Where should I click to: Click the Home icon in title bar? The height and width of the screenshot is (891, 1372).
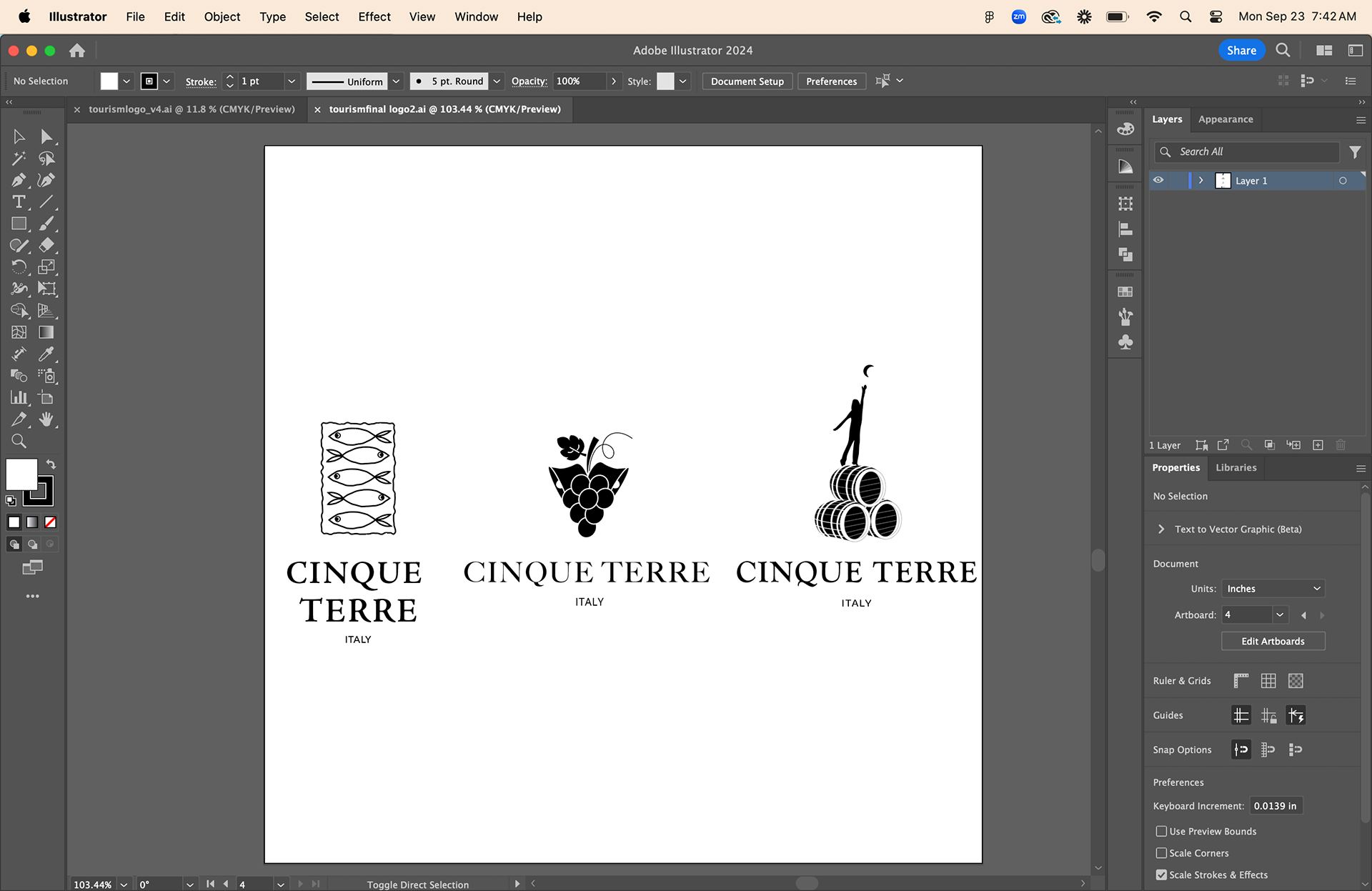(x=77, y=51)
